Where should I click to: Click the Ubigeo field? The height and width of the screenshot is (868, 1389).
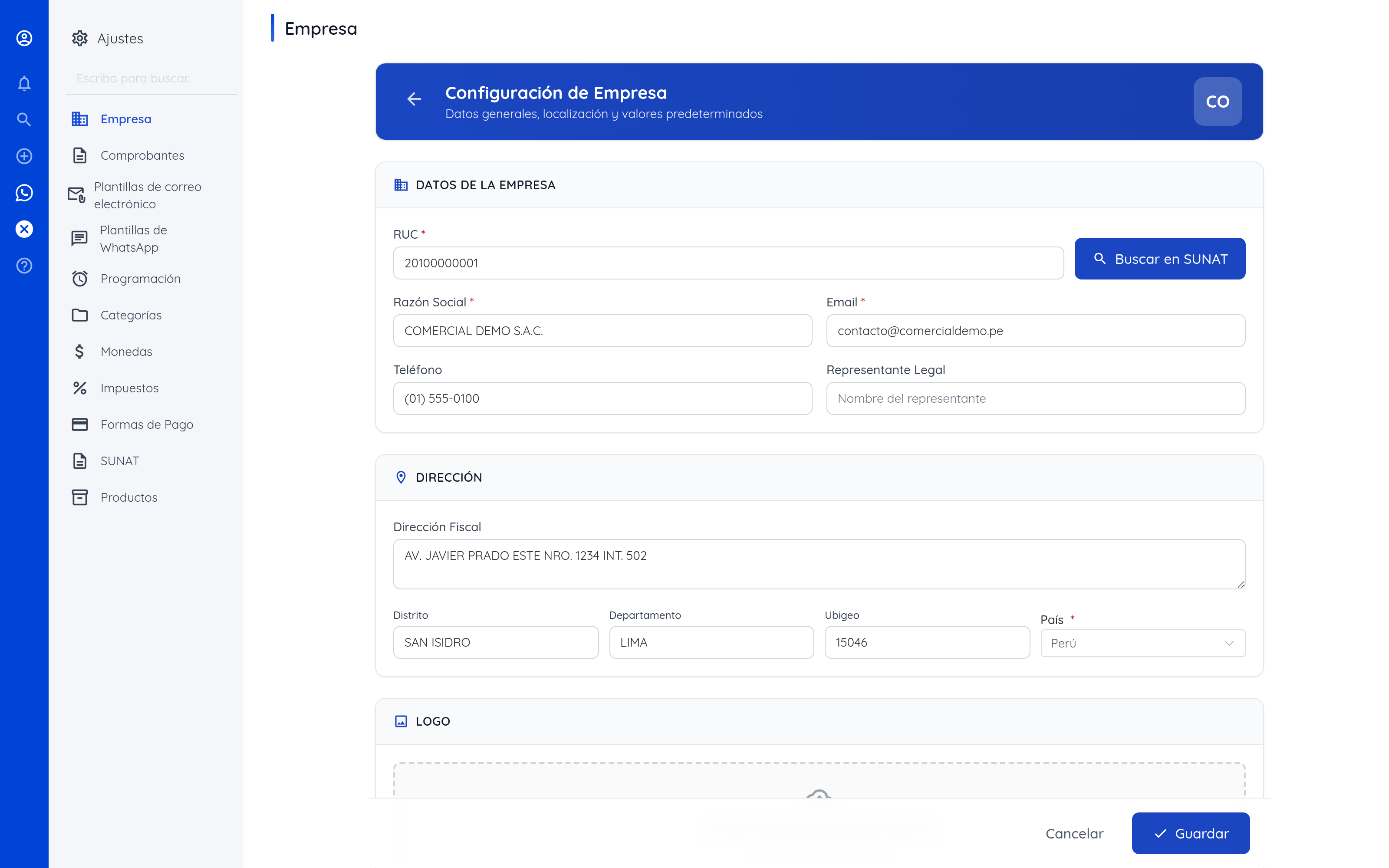tap(927, 642)
